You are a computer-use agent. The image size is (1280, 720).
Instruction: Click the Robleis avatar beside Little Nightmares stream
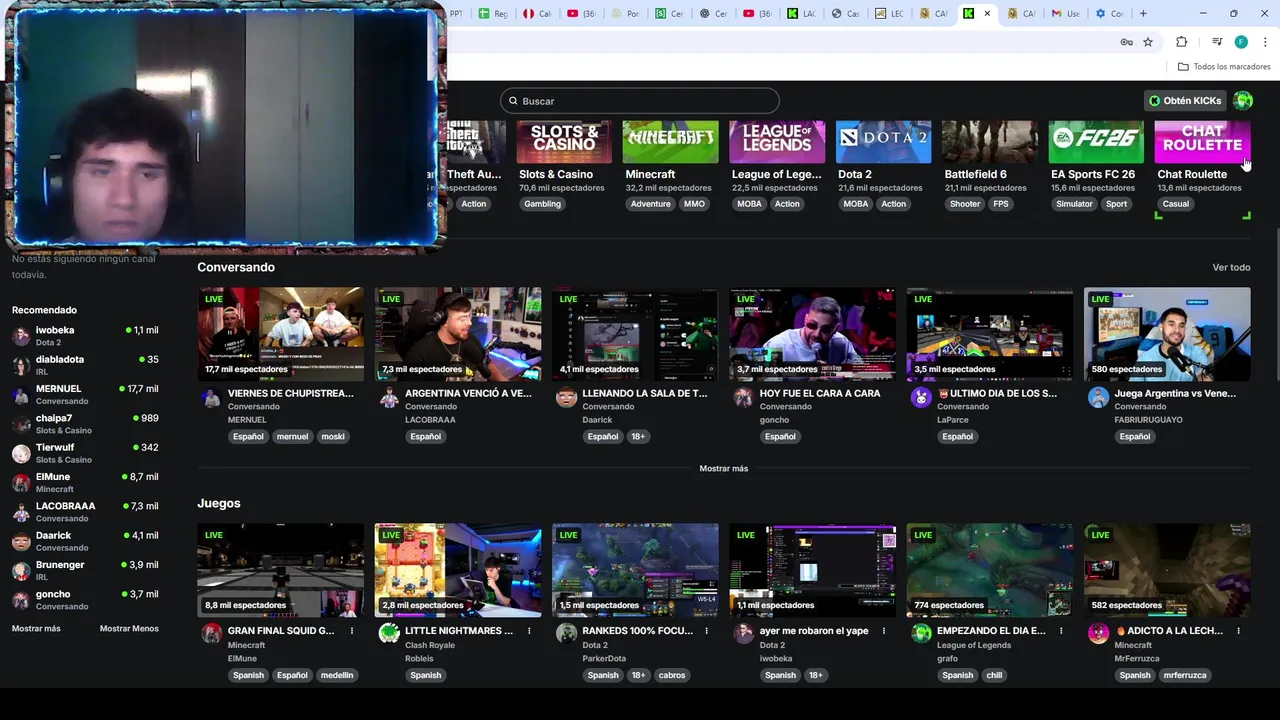click(x=389, y=633)
